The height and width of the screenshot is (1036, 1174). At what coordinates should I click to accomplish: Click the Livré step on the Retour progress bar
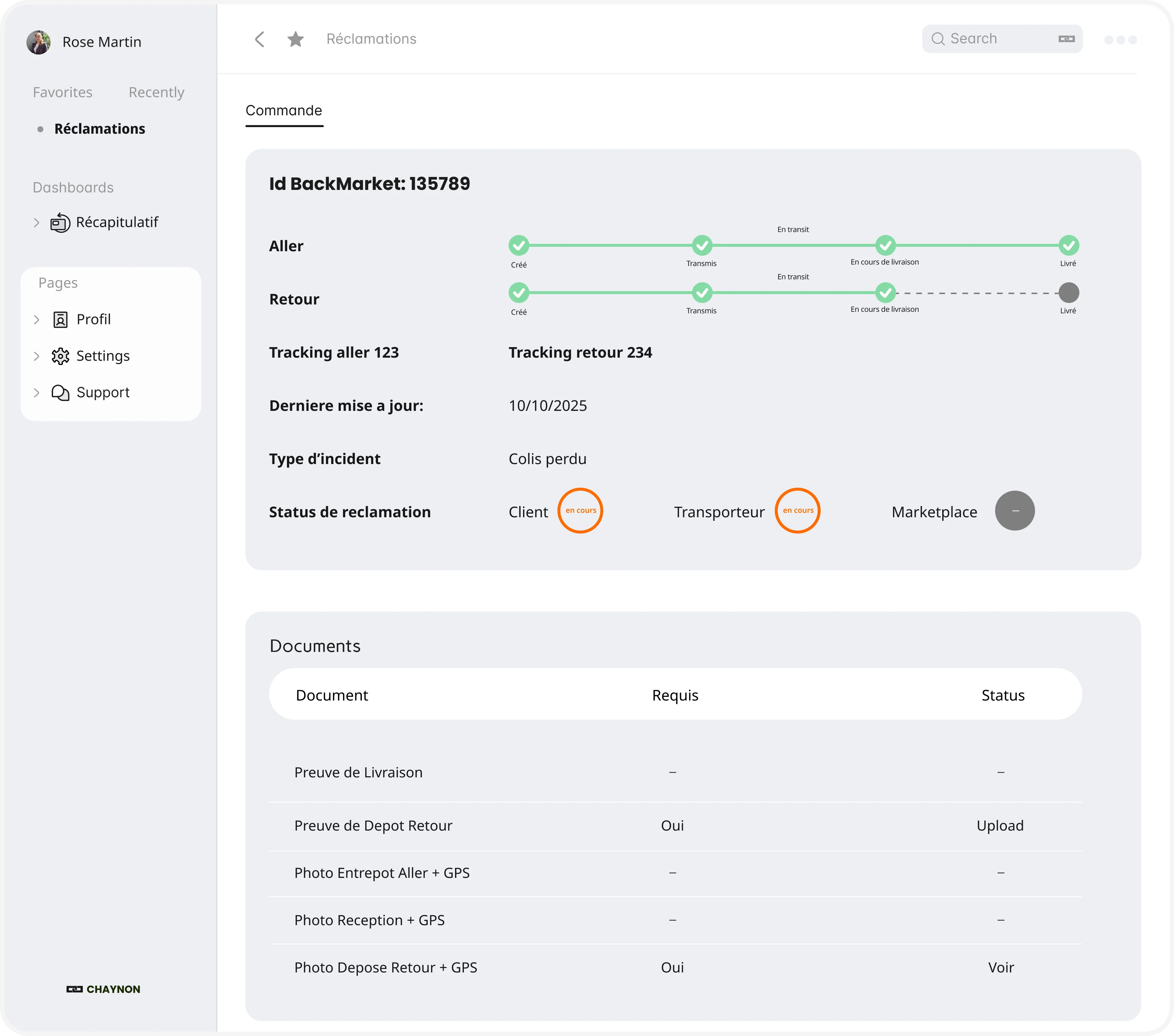[x=1068, y=293]
